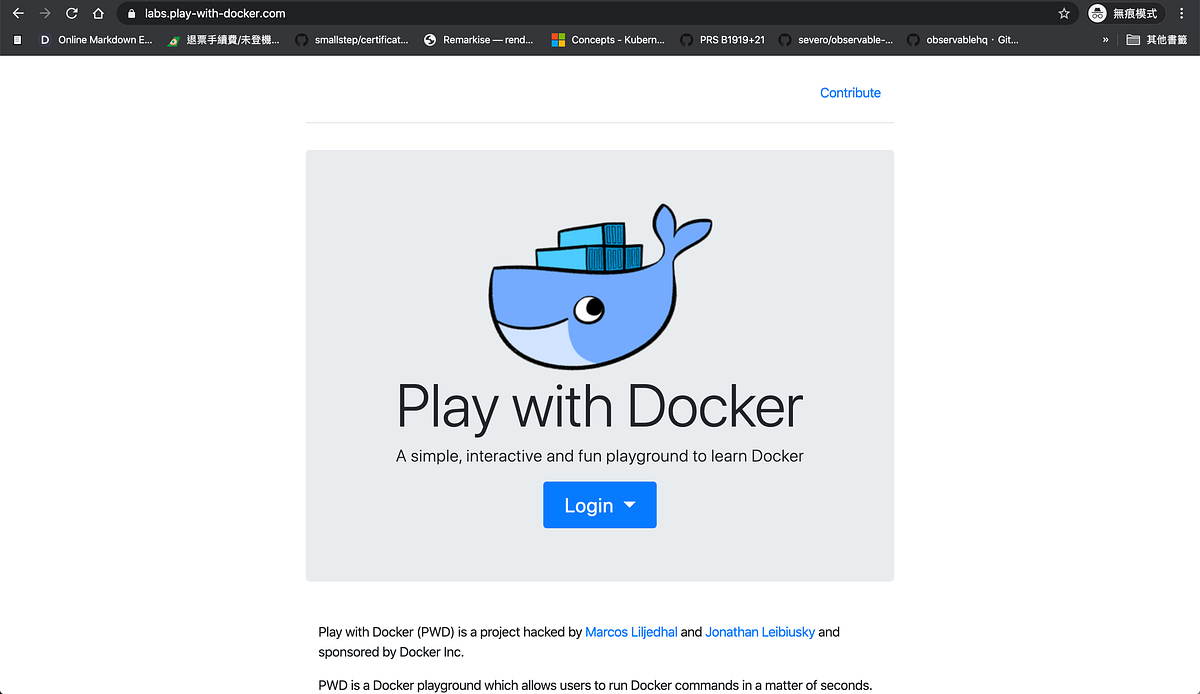Bookmark this page with the star icon
Image resolution: width=1200 pixels, height=694 pixels.
pos(1064,14)
